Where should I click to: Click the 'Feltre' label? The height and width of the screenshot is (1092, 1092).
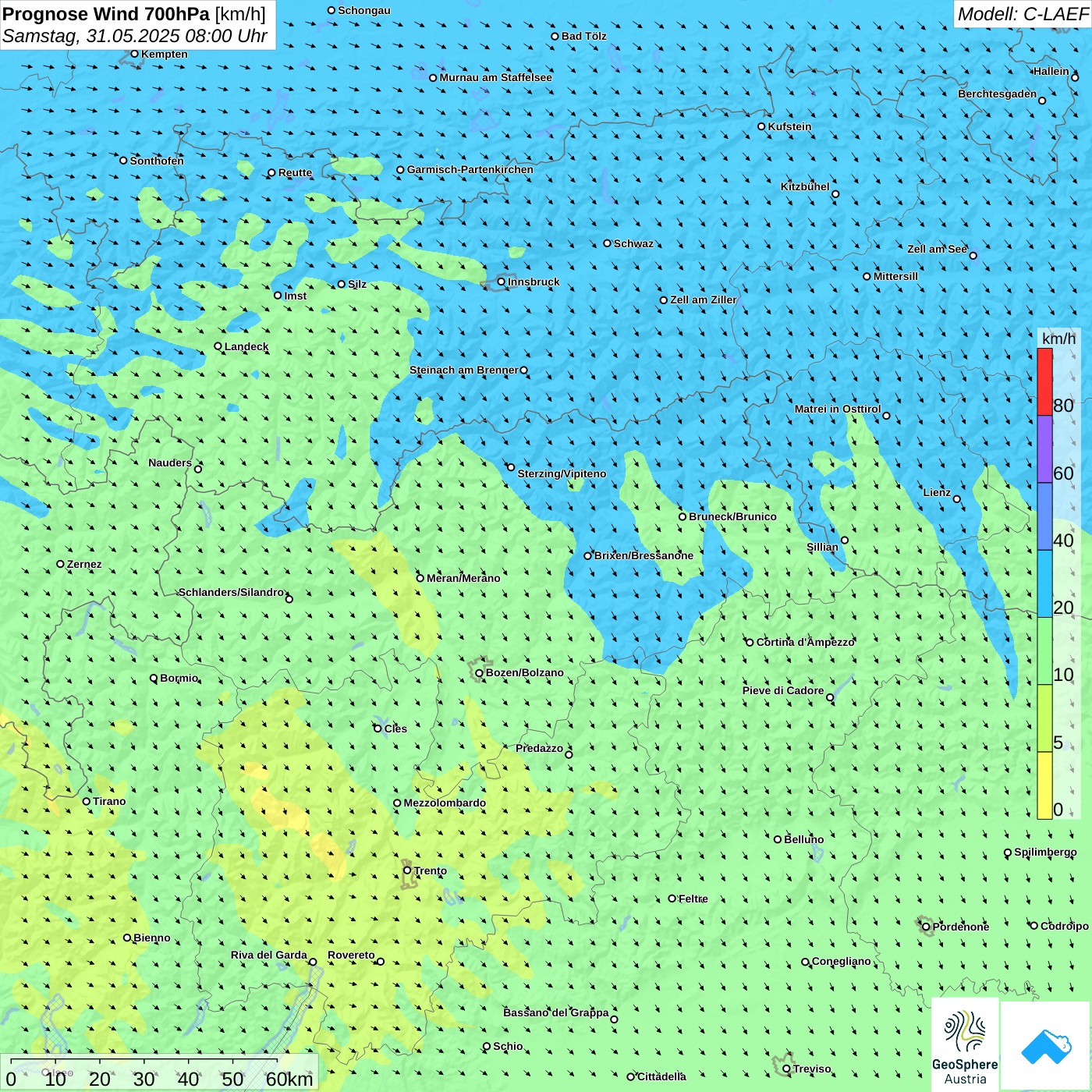pos(693,899)
